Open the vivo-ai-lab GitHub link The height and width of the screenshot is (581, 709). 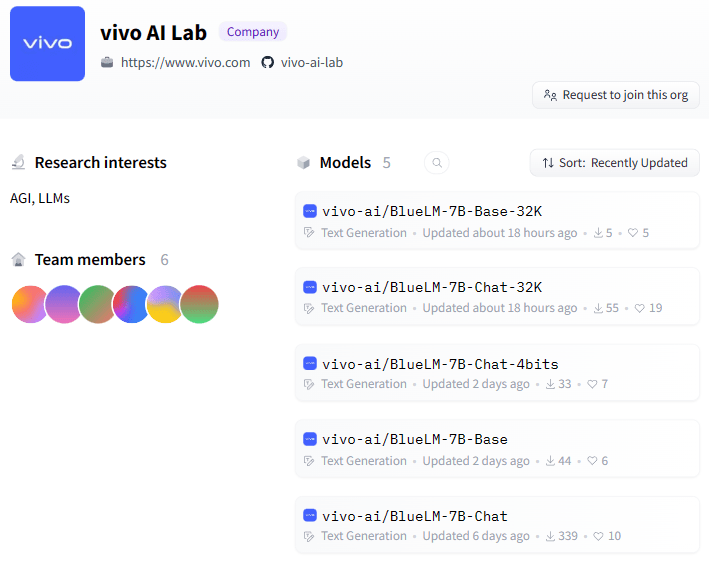(312, 62)
